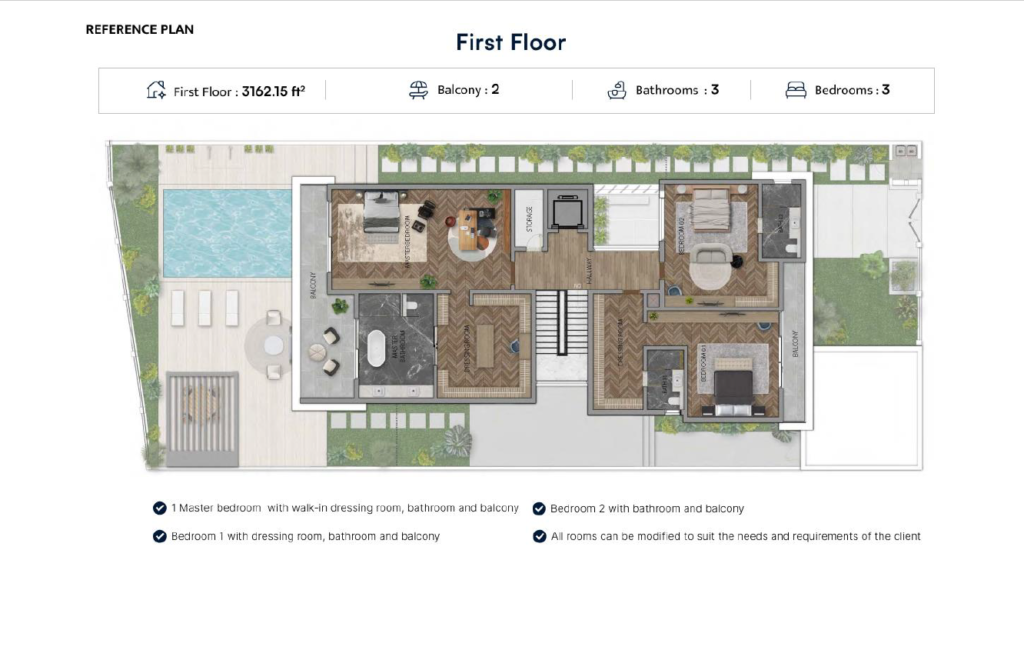
Task: Click checkmark beside rooms can be modified note
Action: coord(539,536)
